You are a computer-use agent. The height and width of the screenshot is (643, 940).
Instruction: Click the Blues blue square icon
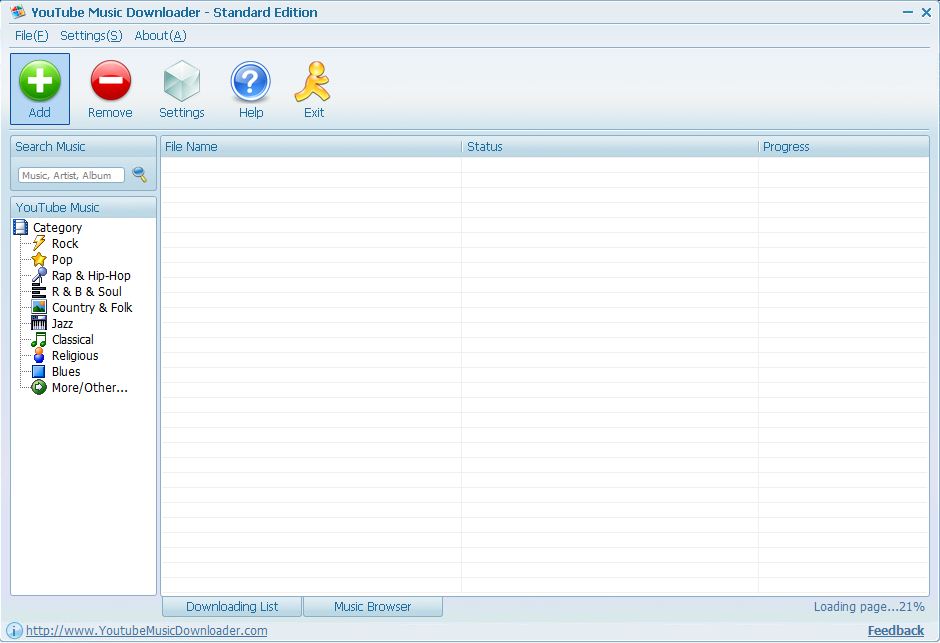coord(39,372)
